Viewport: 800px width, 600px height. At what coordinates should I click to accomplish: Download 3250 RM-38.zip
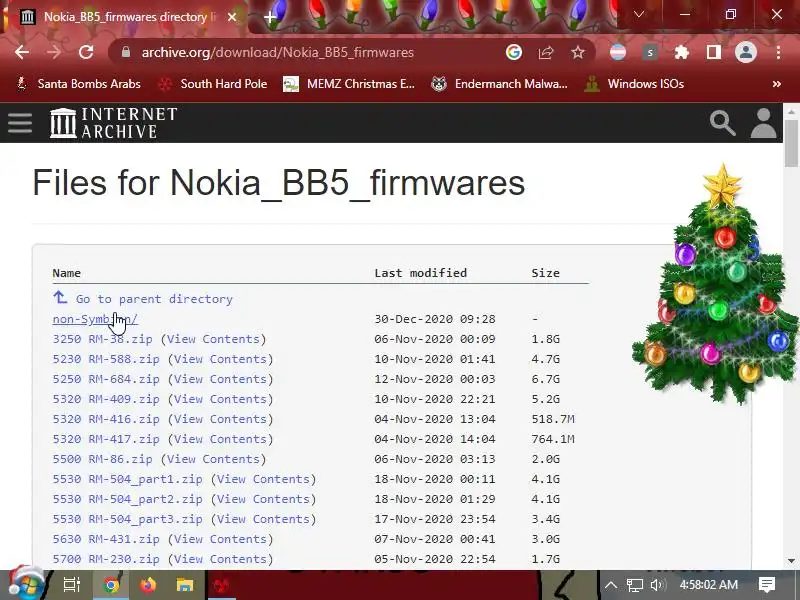pos(102,339)
